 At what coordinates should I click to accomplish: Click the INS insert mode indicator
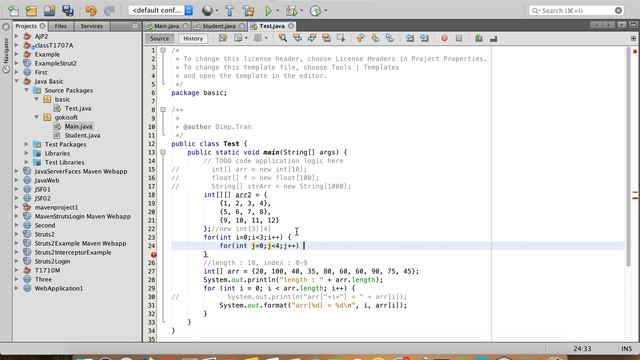pos(627,349)
